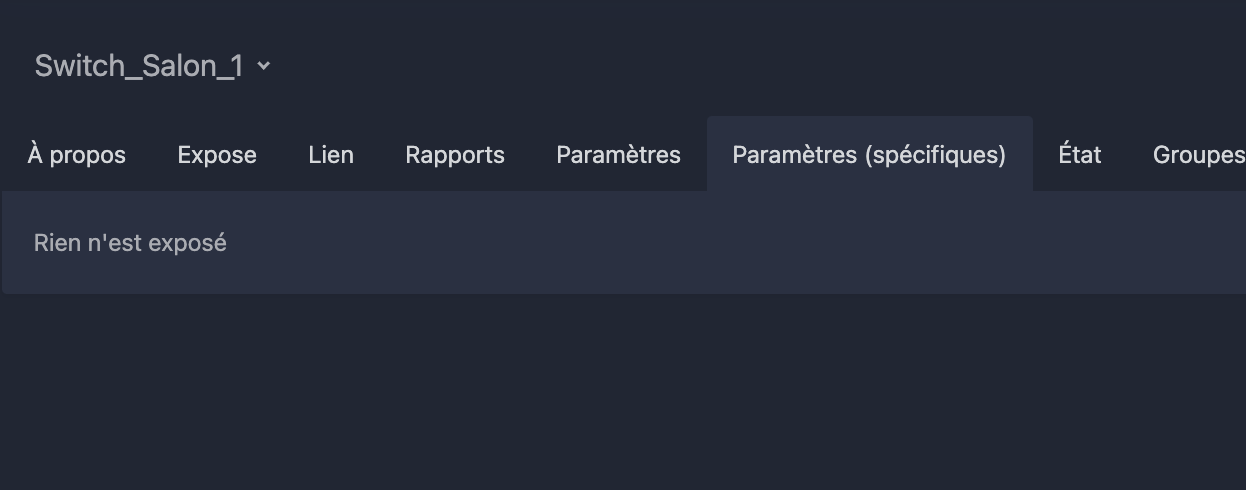Show device state via État
The height and width of the screenshot is (490, 1246).
tap(1080, 155)
